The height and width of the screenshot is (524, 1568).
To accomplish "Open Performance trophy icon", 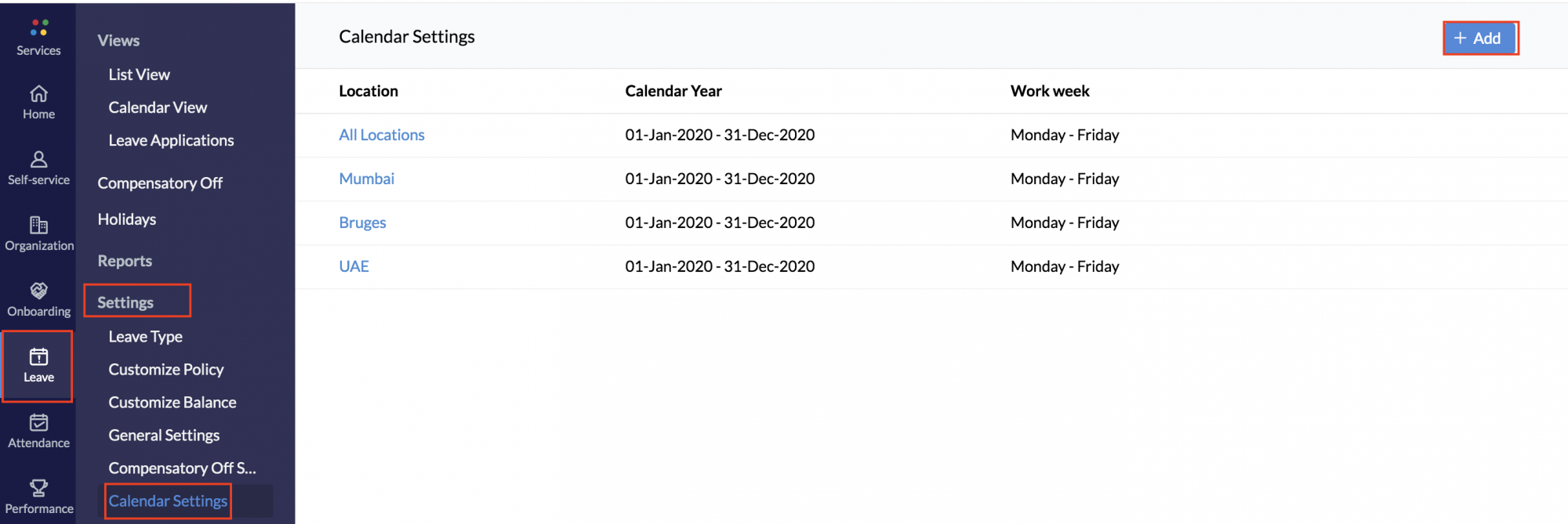I will click(x=38, y=488).
